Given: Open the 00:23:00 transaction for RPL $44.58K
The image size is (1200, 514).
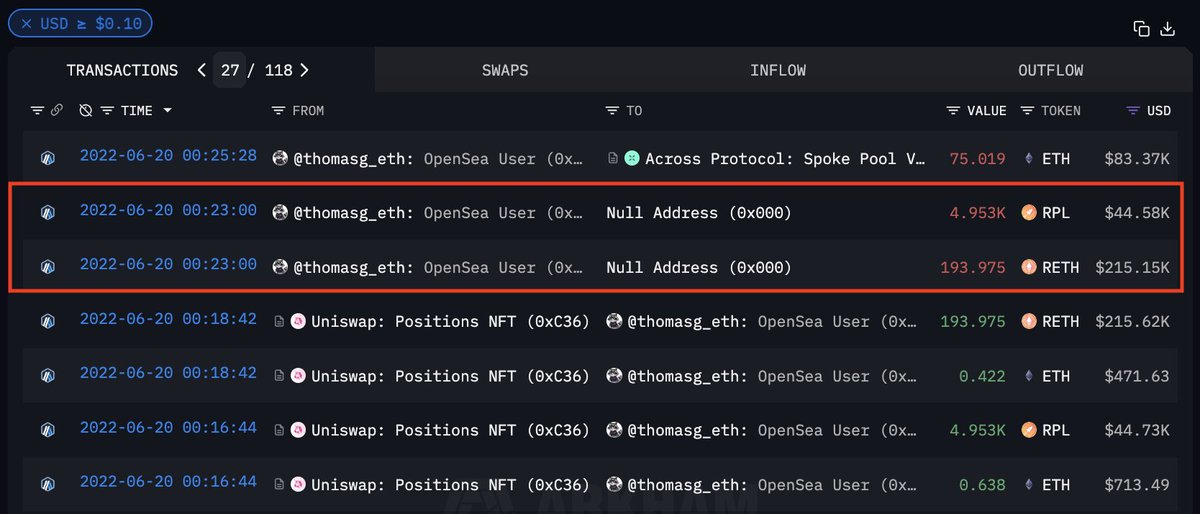Looking at the screenshot, I should pos(168,211).
